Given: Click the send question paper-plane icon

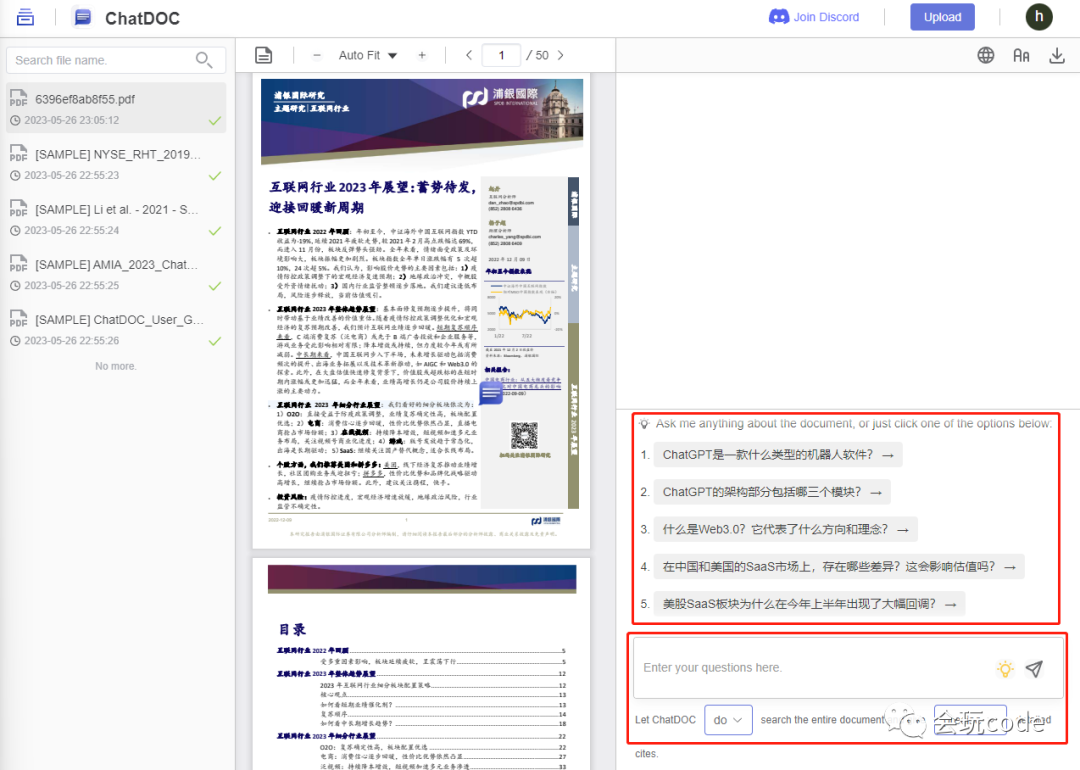Looking at the screenshot, I should point(1035,668).
